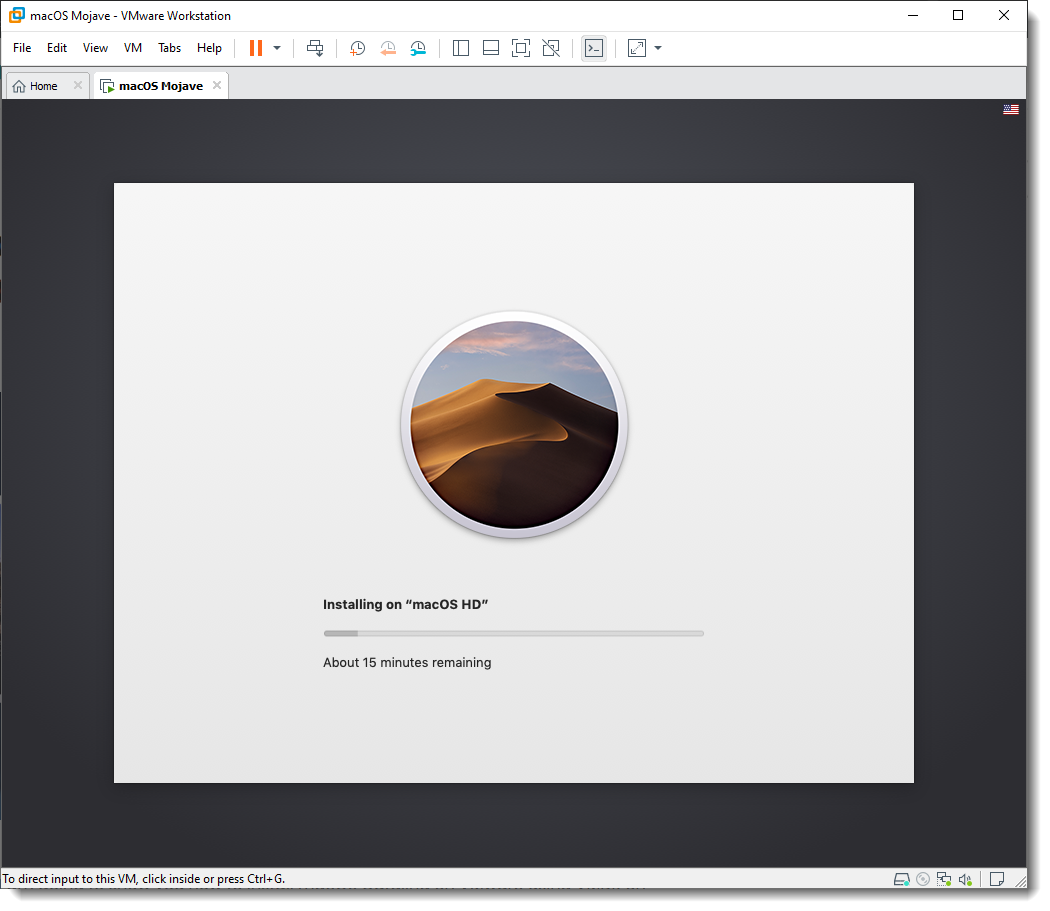Open the VM menu
Image resolution: width=1050 pixels, height=911 pixels.
click(133, 48)
